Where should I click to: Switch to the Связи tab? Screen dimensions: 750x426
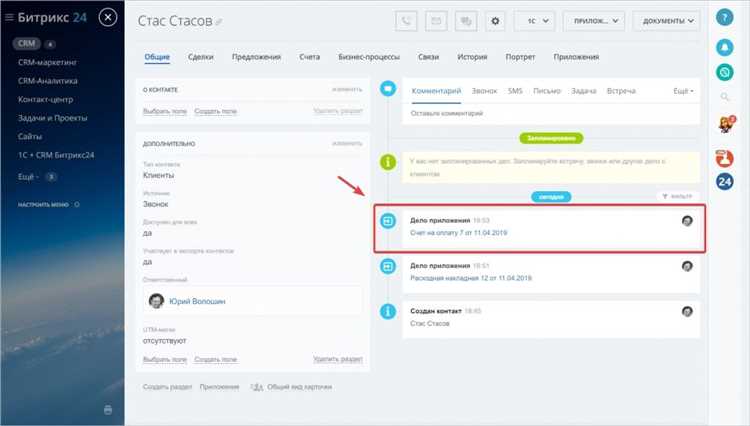tap(428, 57)
